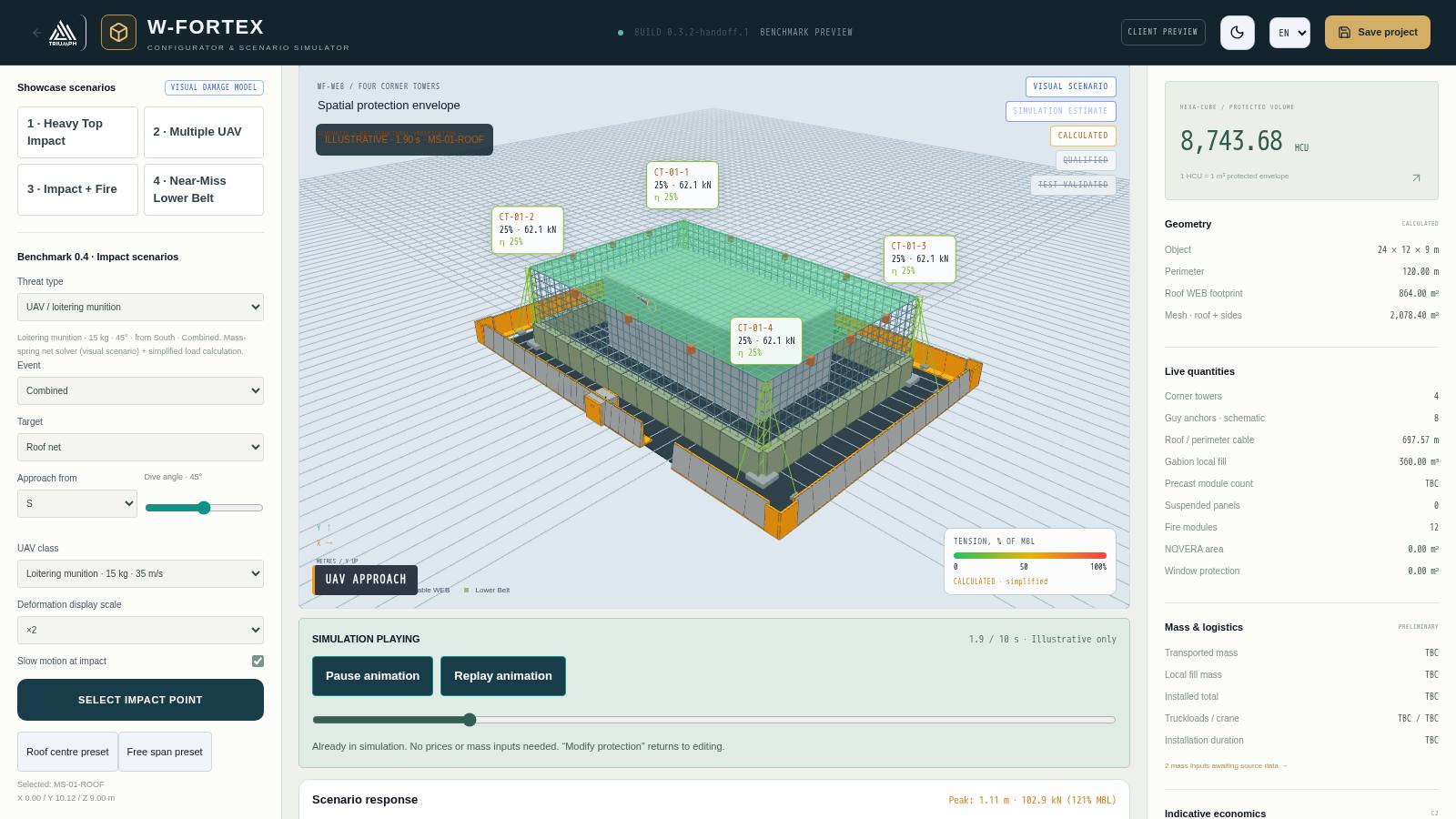Click the CT-01-1 tower label
The image size is (1456, 819).
tap(682, 185)
